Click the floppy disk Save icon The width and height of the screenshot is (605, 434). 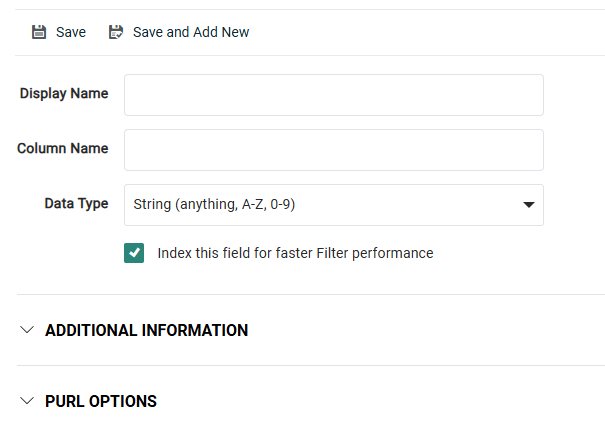pyautogui.click(x=39, y=32)
